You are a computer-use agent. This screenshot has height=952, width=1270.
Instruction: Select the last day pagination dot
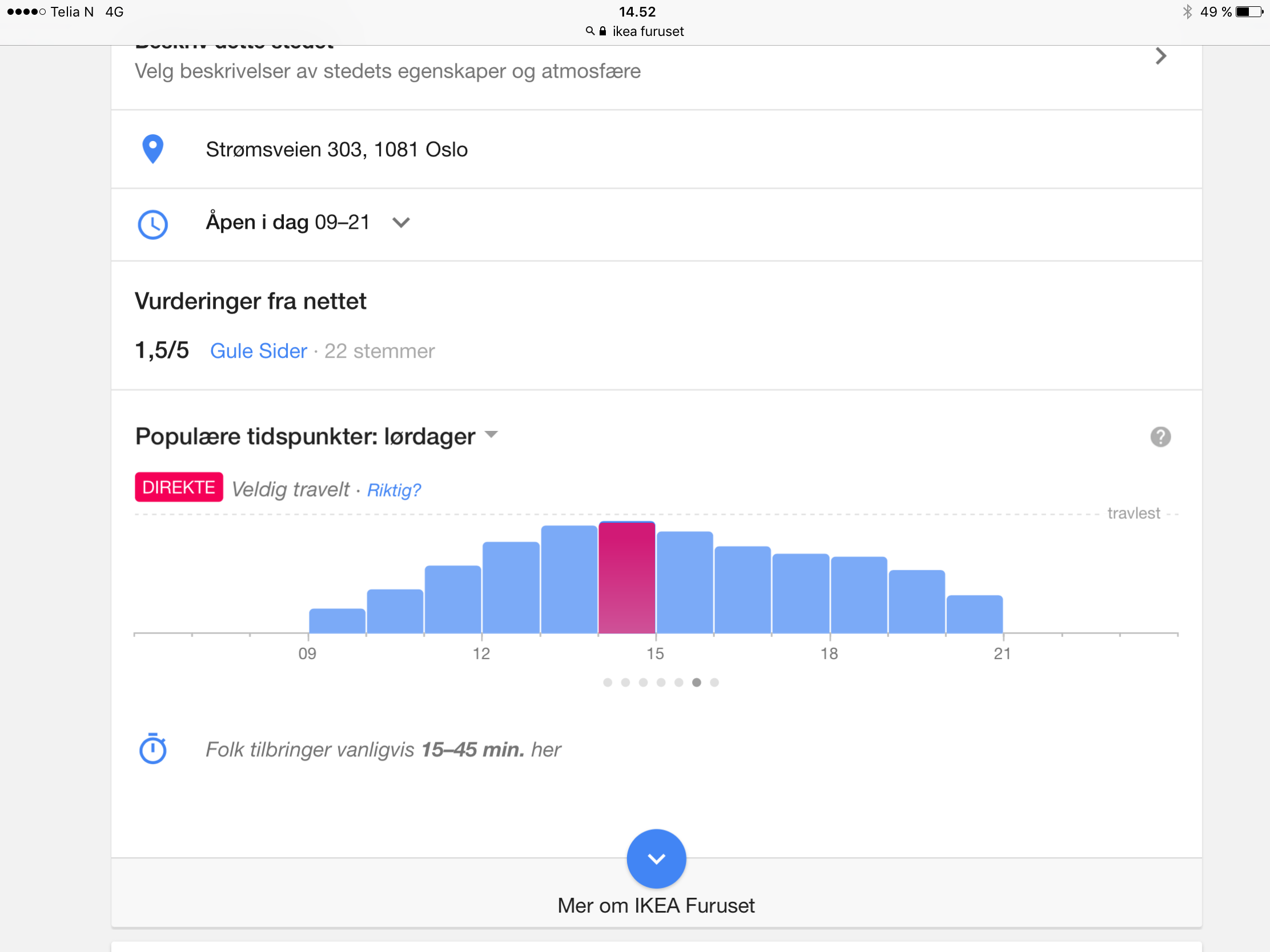click(714, 682)
